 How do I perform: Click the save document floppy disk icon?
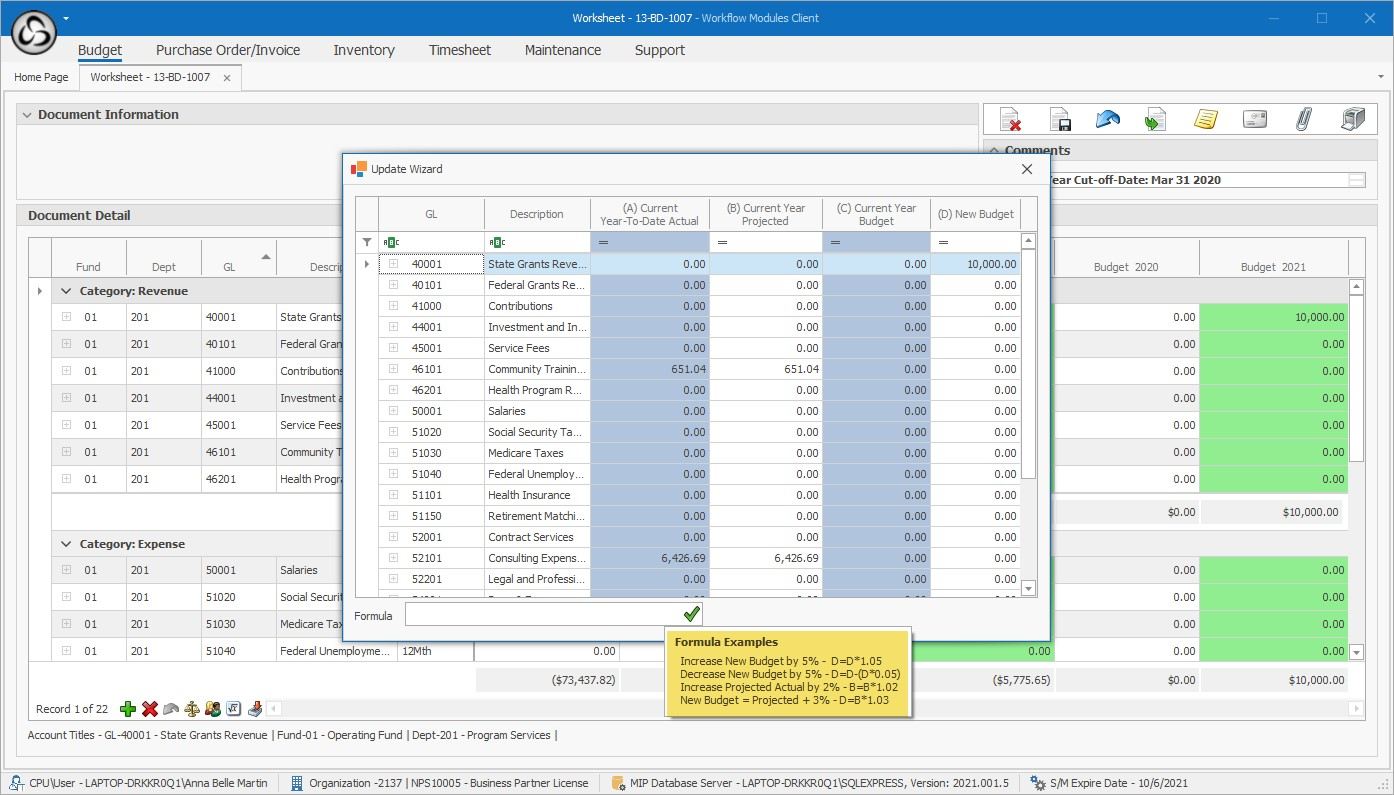(1060, 120)
